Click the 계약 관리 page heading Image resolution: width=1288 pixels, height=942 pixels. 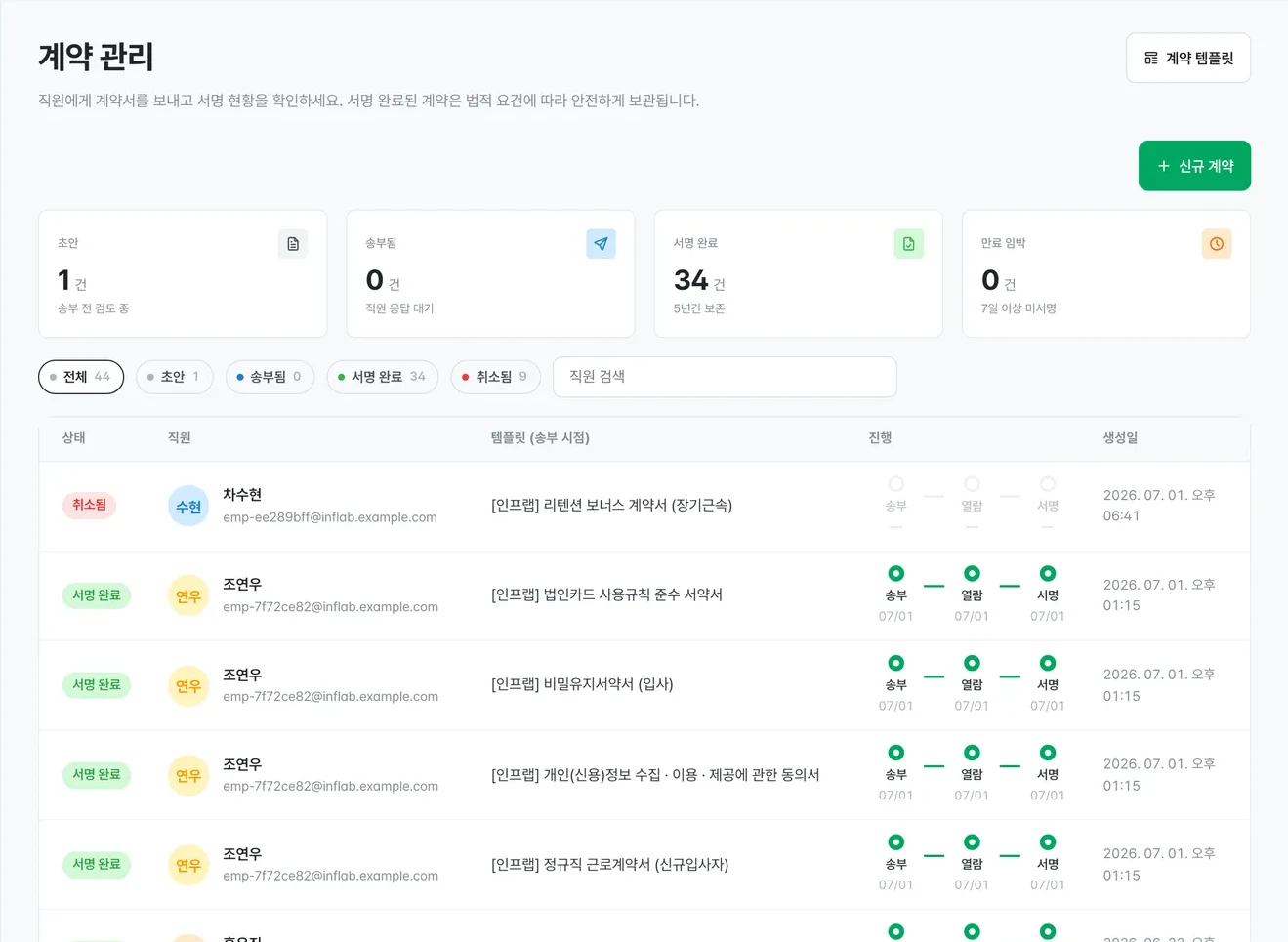point(96,57)
